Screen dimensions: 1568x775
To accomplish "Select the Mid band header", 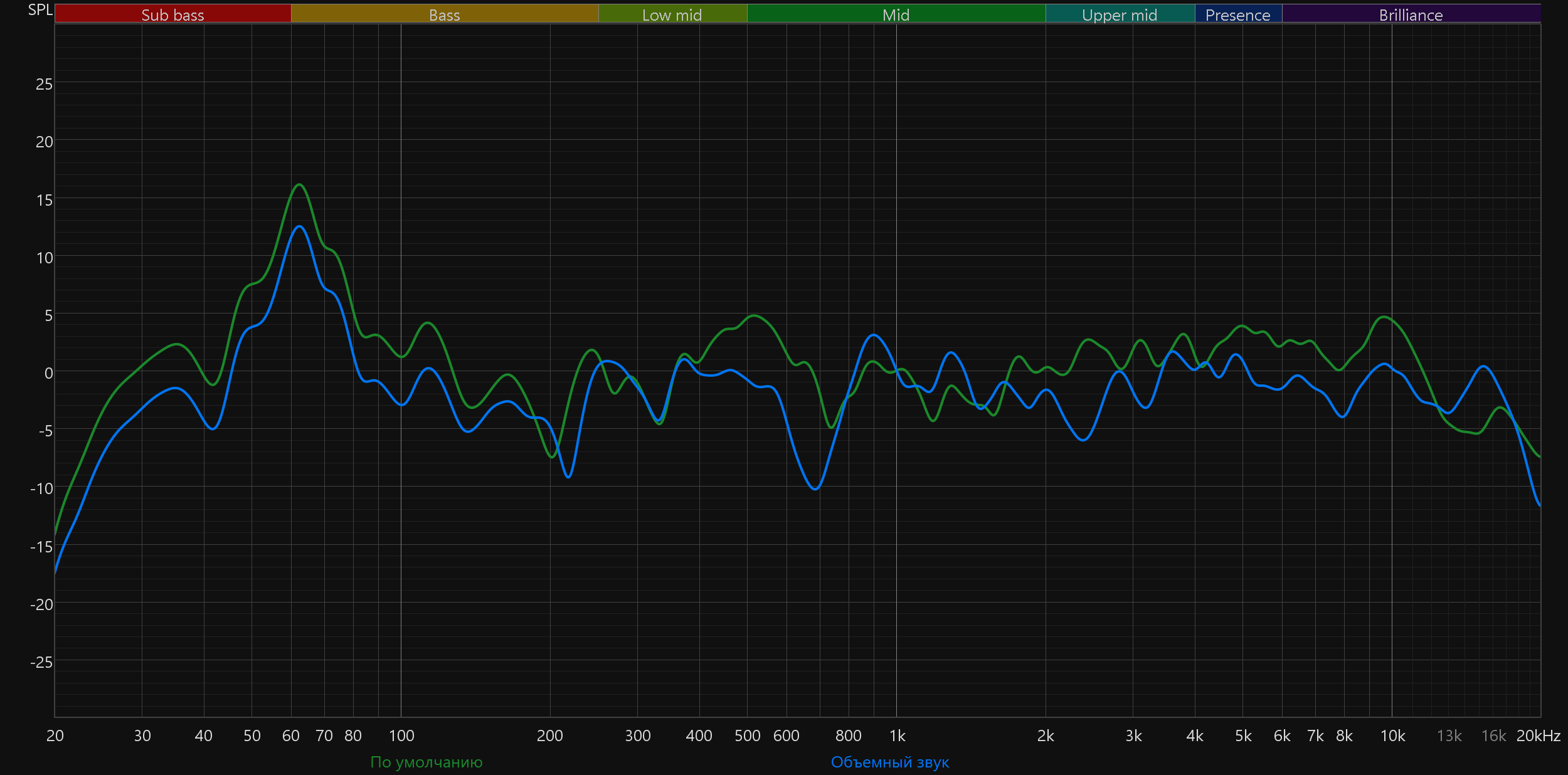I will [x=896, y=14].
